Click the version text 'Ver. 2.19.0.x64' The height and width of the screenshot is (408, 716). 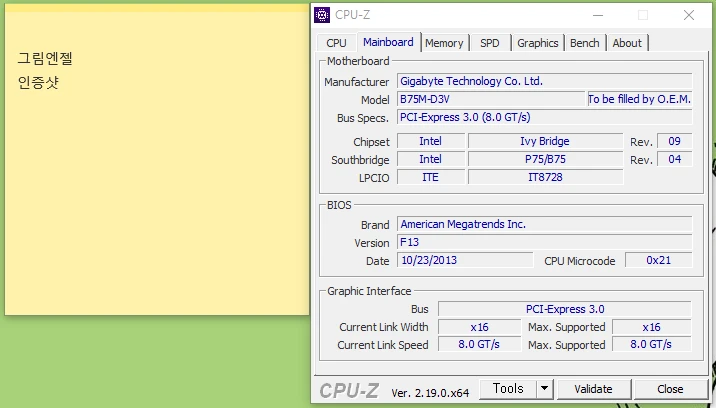tap(430, 392)
